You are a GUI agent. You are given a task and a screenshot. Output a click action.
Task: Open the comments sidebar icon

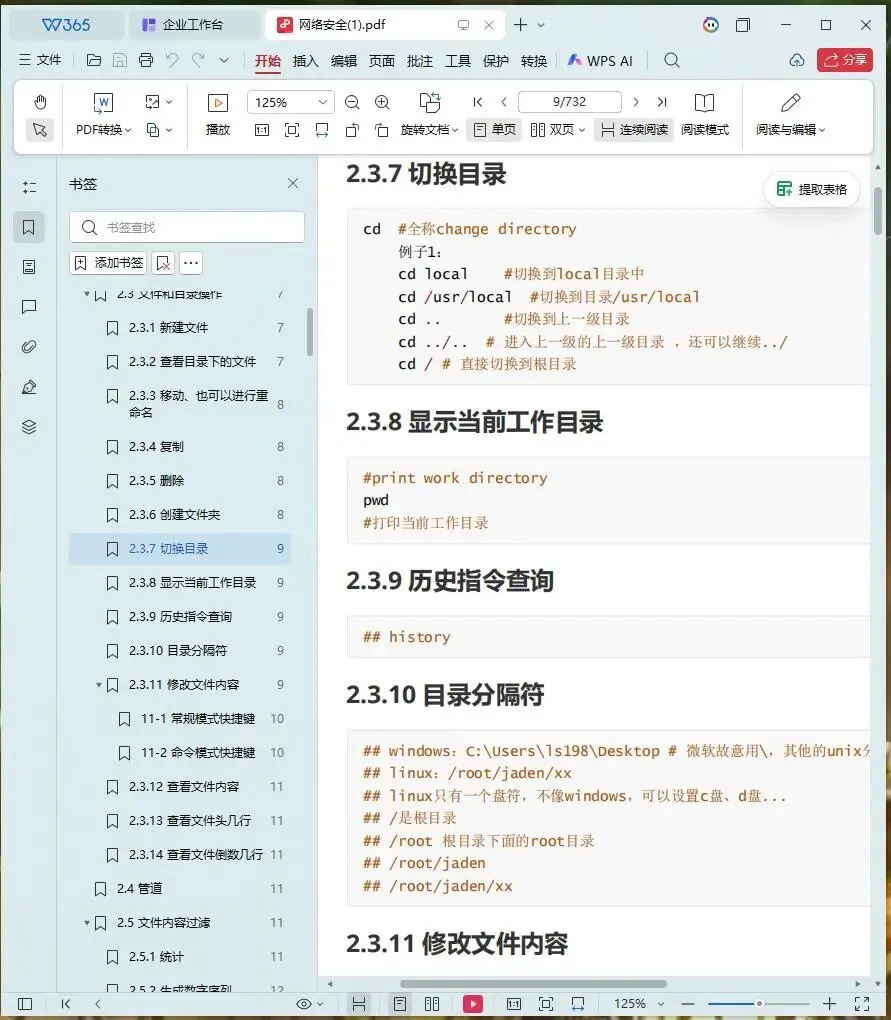click(29, 306)
